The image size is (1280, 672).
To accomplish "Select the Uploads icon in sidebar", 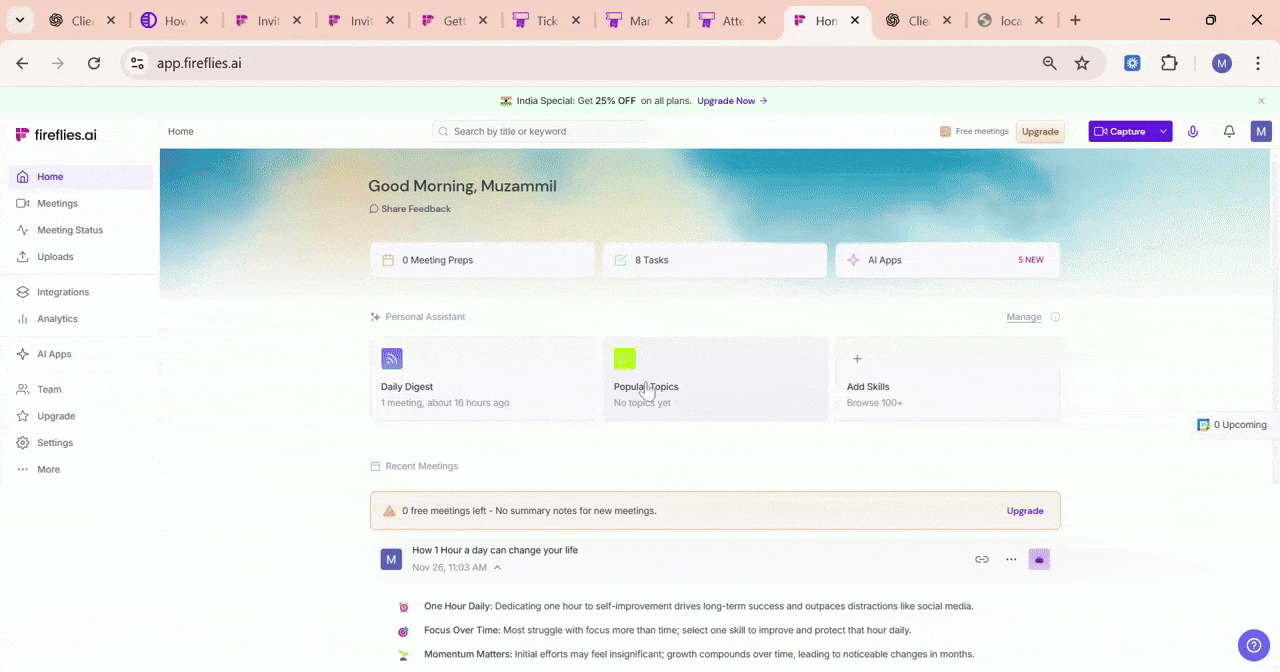I will click(22, 256).
